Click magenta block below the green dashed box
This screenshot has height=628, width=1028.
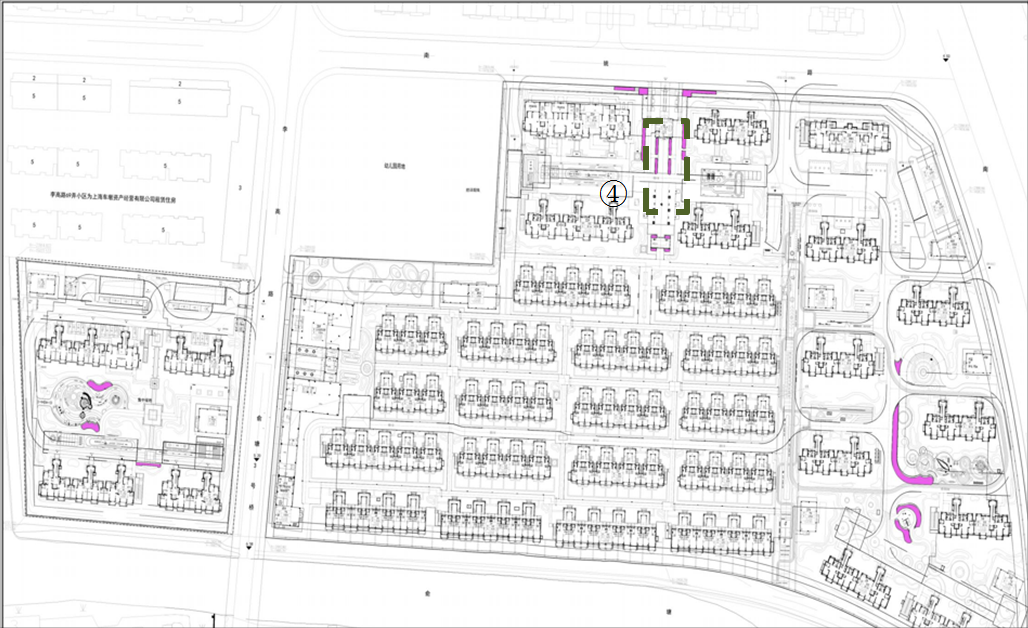pos(659,240)
